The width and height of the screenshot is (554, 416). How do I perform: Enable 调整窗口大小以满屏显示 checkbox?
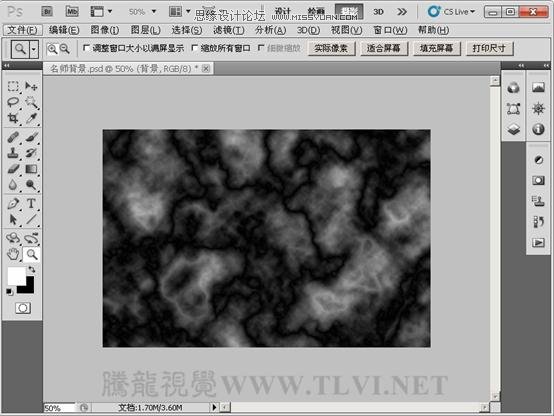86,48
